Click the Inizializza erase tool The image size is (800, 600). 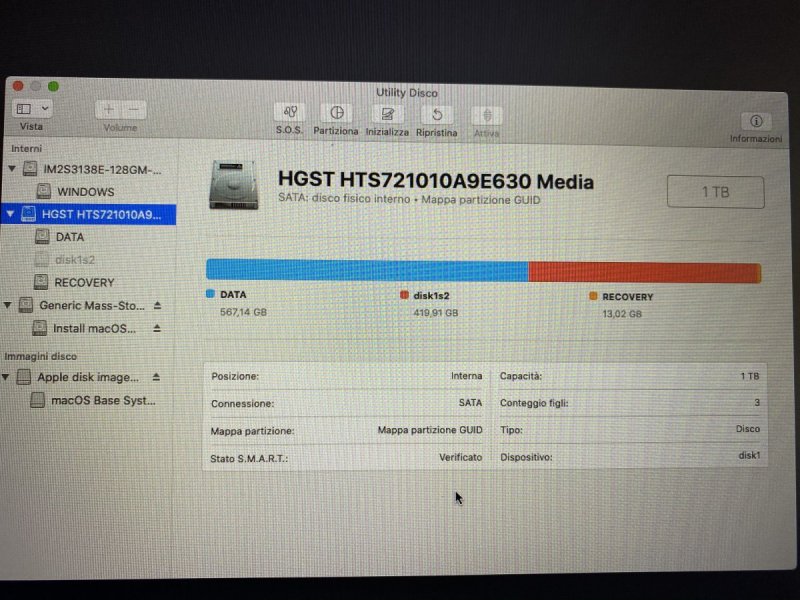(387, 113)
